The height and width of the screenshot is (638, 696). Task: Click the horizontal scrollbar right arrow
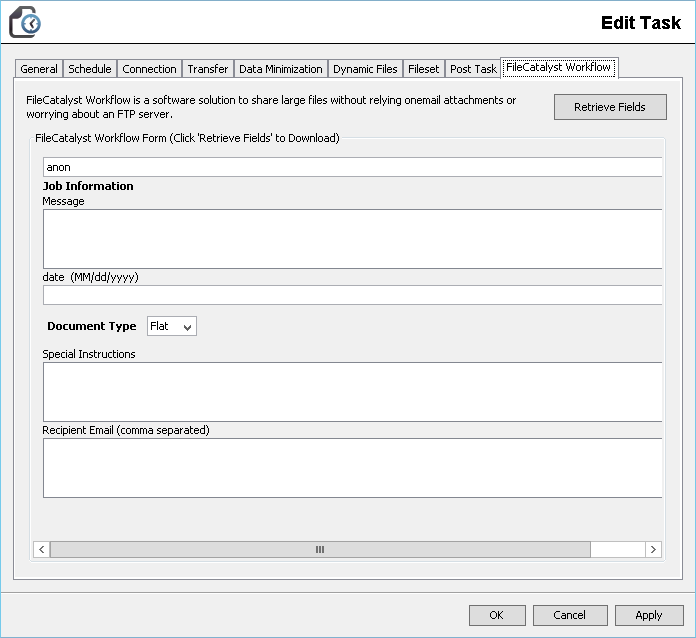point(653,549)
